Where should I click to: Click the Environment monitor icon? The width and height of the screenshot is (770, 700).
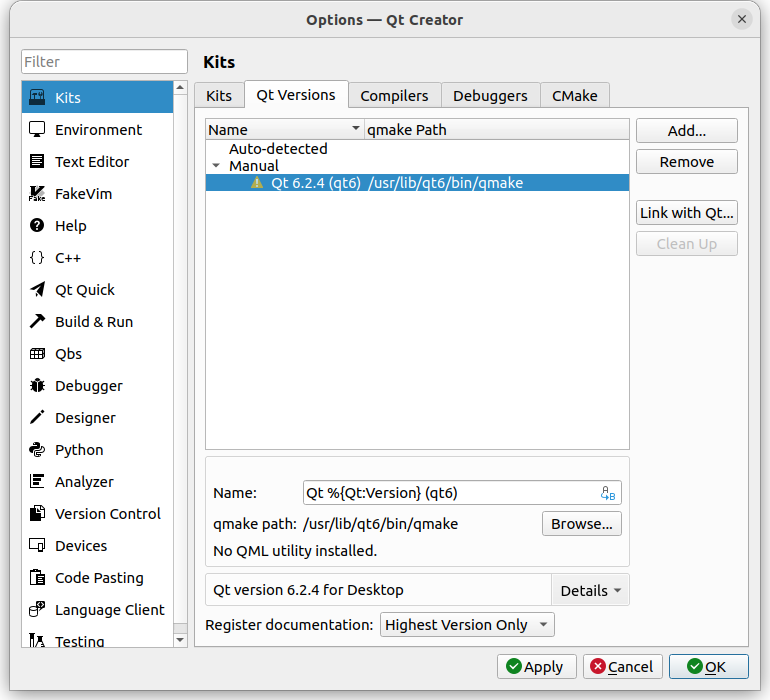tap(37, 129)
